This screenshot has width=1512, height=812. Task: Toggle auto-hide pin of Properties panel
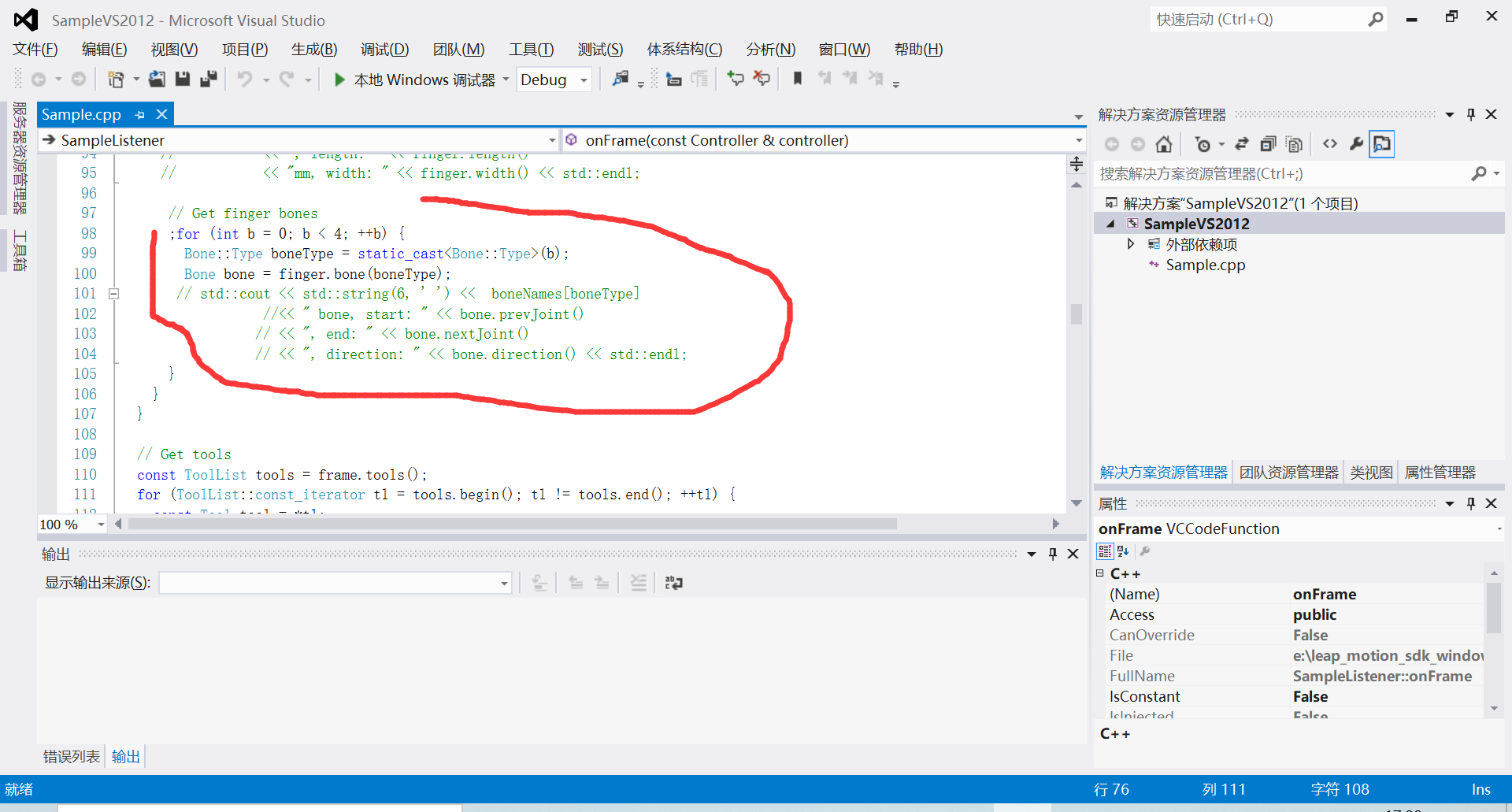click(1470, 503)
